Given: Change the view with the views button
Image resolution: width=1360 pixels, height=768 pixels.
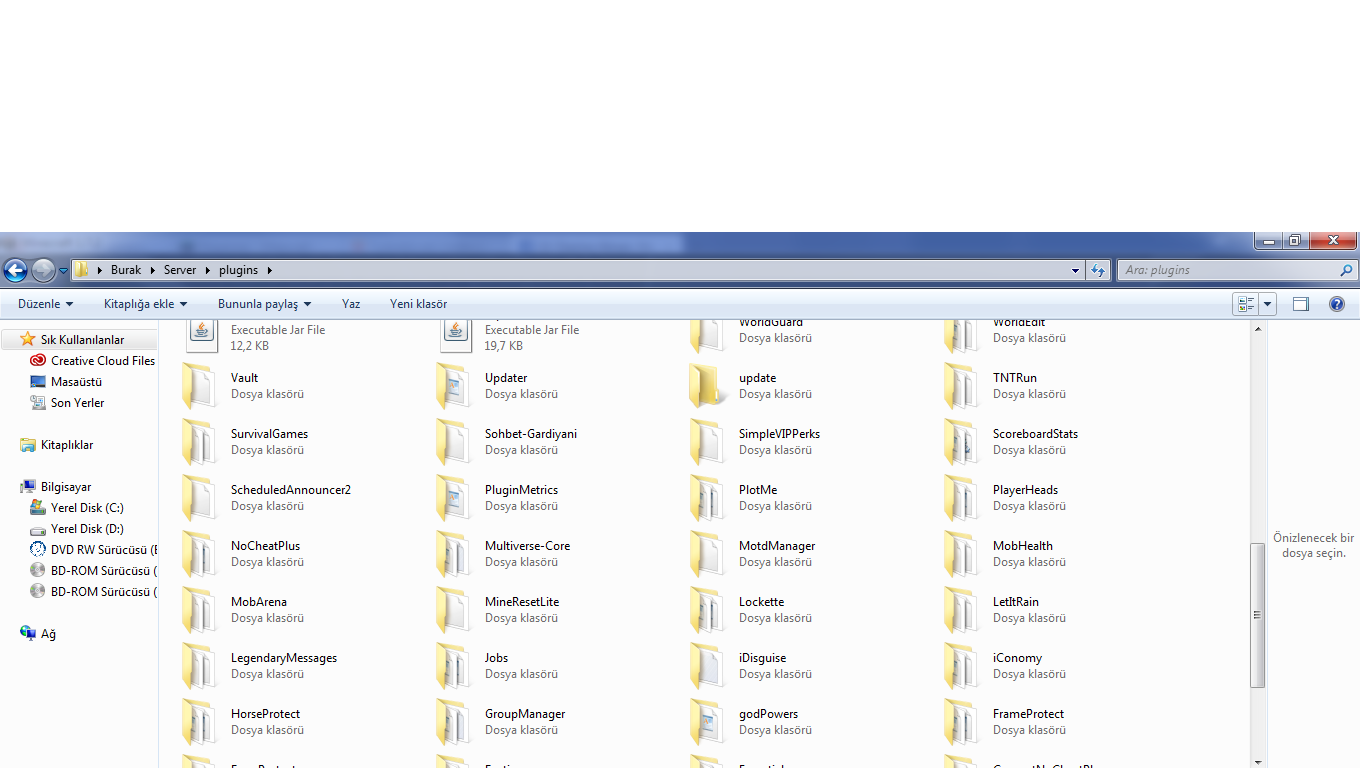Looking at the screenshot, I should pos(1246,304).
